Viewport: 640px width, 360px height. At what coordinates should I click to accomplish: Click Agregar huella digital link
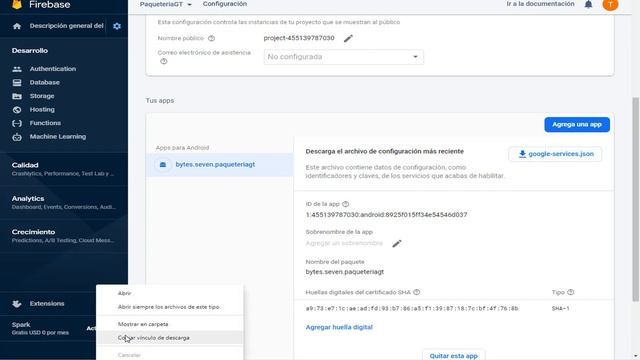[x=339, y=327]
